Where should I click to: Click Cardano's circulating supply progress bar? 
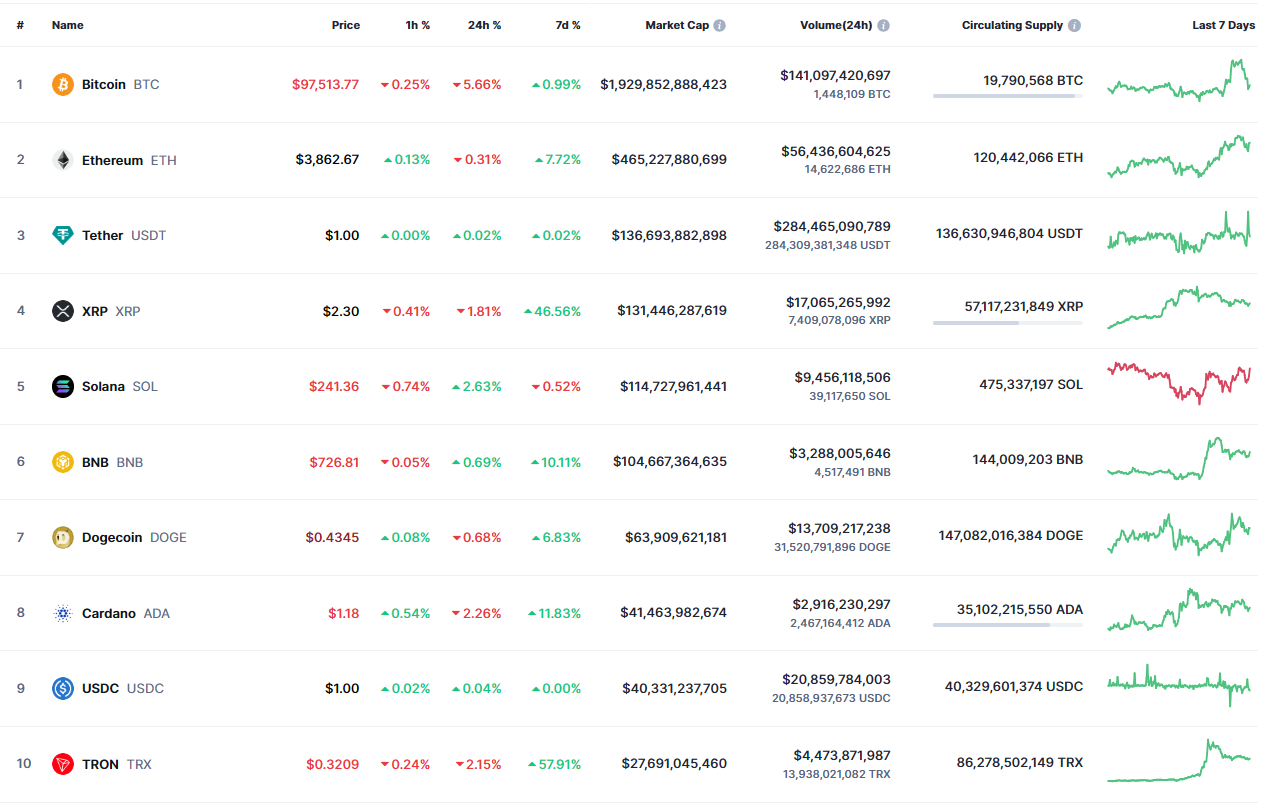(x=1008, y=625)
